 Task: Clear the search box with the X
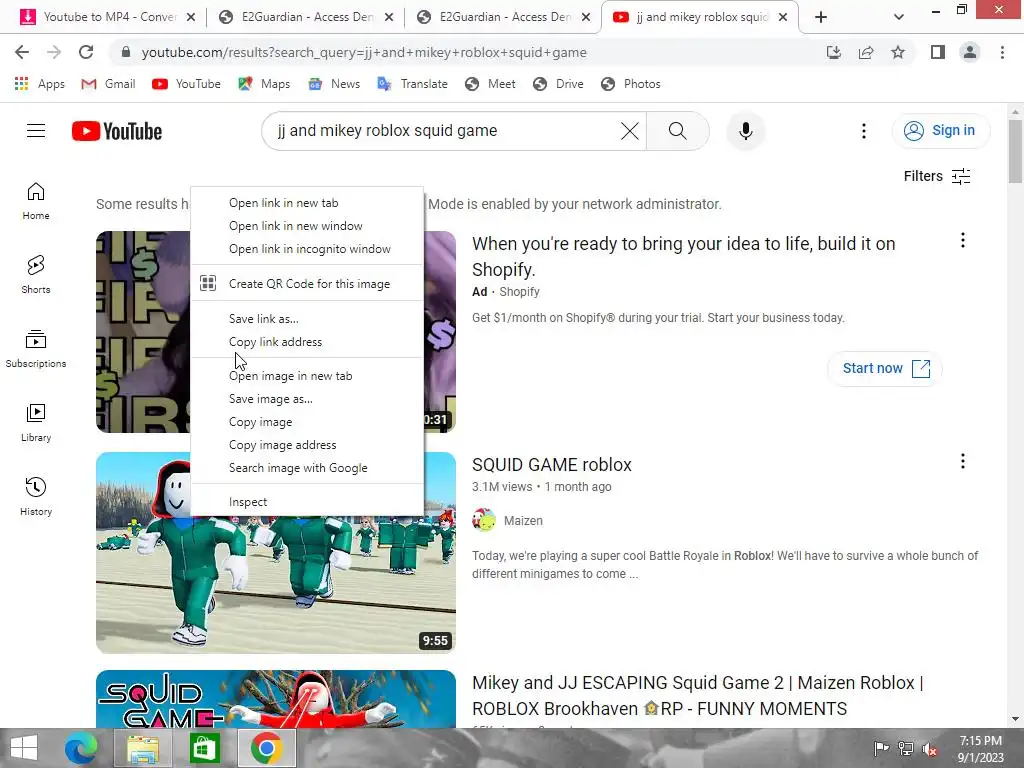630,131
